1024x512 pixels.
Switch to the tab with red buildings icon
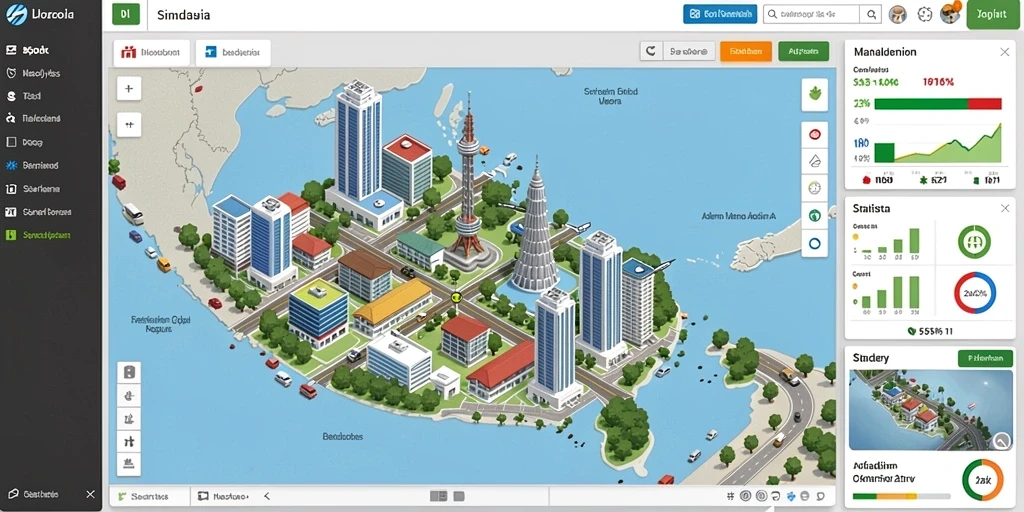tap(152, 53)
